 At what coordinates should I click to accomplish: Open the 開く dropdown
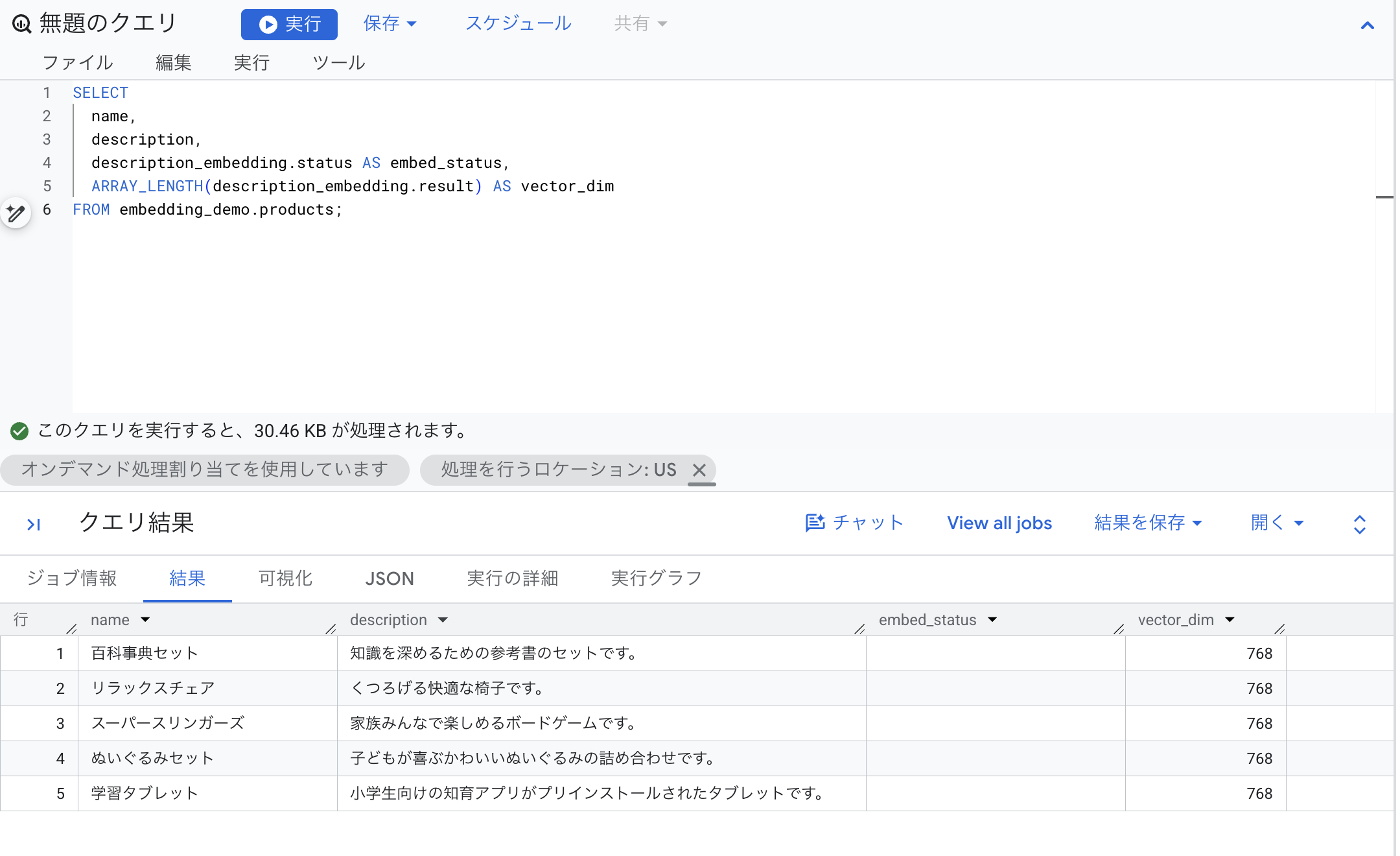pyautogui.click(x=1277, y=523)
